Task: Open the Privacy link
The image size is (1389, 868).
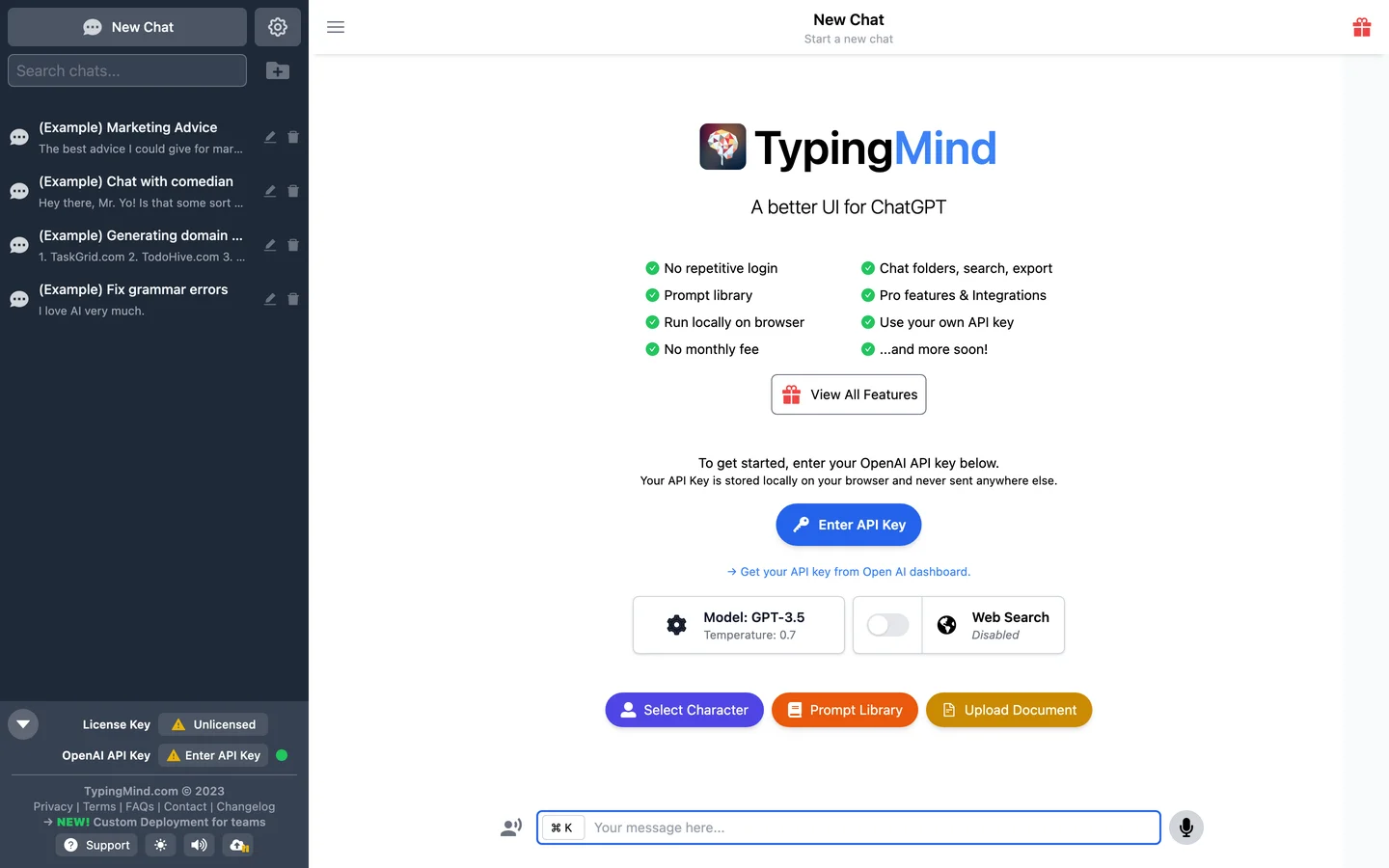Action: 53,806
